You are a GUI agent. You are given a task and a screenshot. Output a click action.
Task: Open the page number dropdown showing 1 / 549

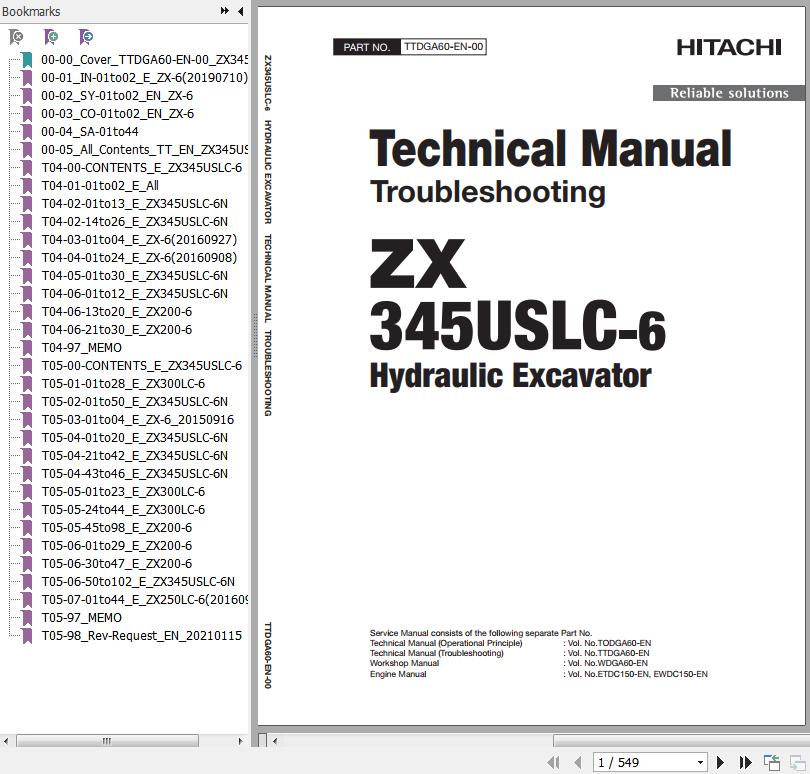700,762
